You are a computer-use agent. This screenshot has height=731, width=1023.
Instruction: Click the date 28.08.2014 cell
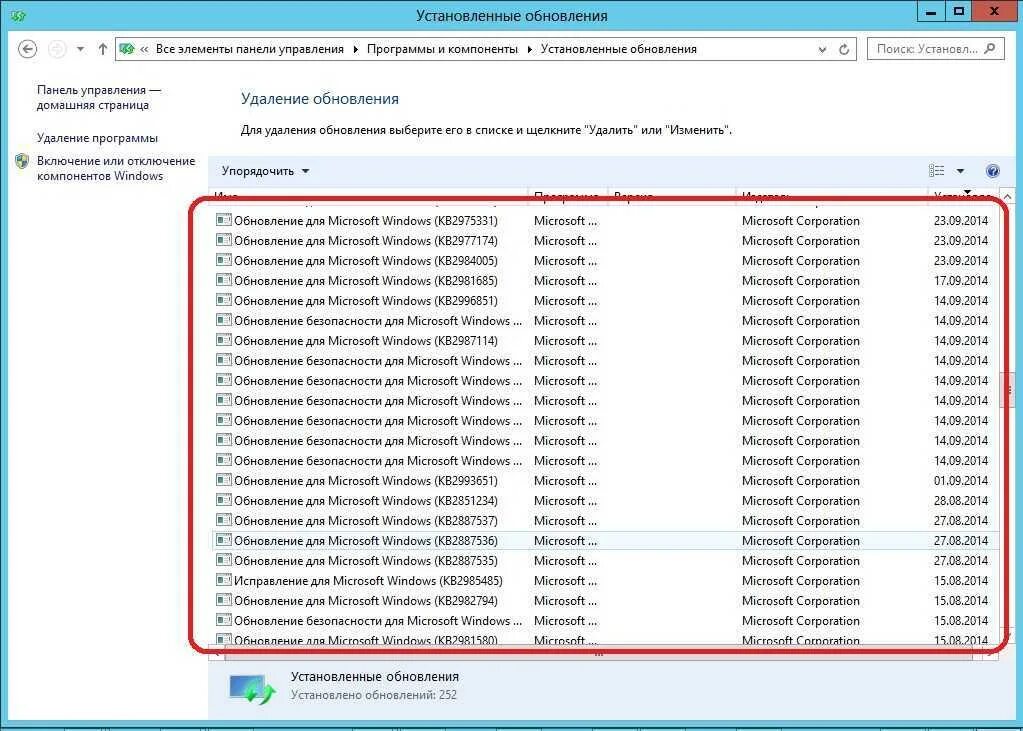pos(961,501)
